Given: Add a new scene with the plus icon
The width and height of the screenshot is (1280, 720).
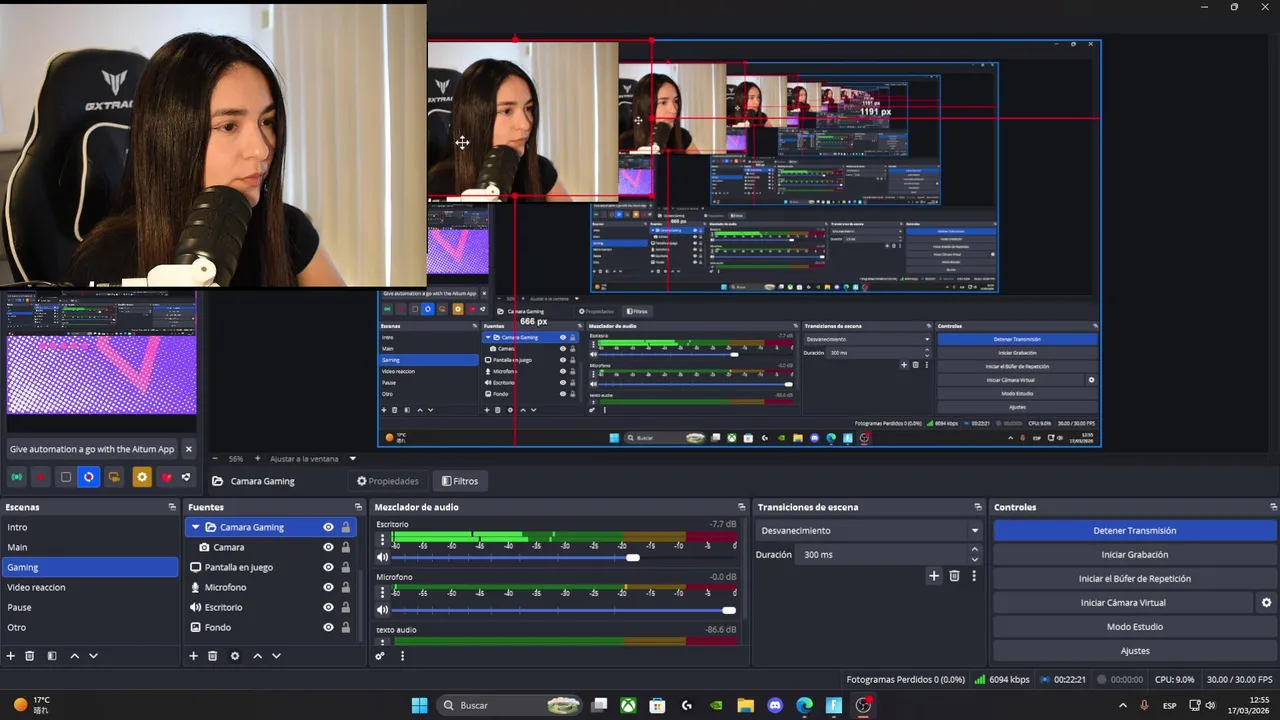Looking at the screenshot, I should (11, 656).
